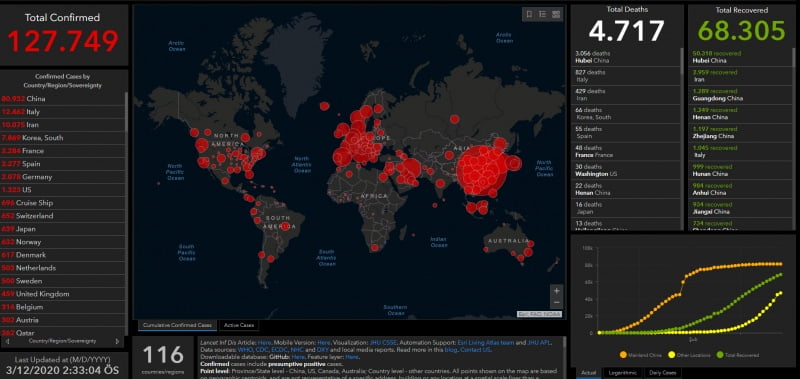Go to previous list with left arrow
The height and width of the screenshot is (379, 800).
pyautogui.click(x=8, y=341)
